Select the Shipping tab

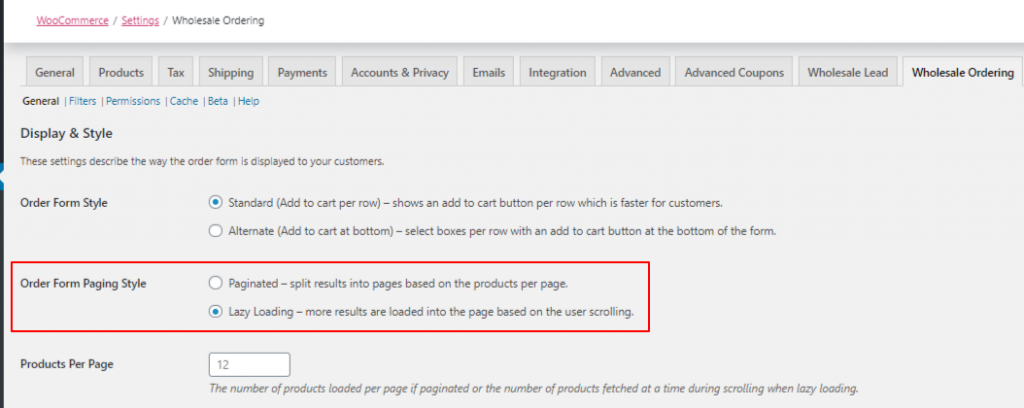pos(231,72)
